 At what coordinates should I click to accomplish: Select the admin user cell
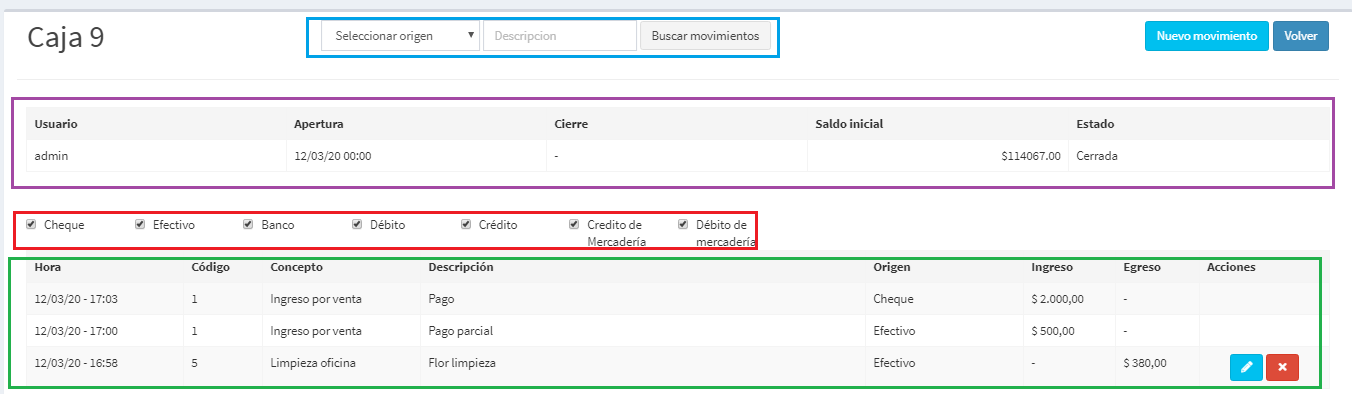pos(51,156)
